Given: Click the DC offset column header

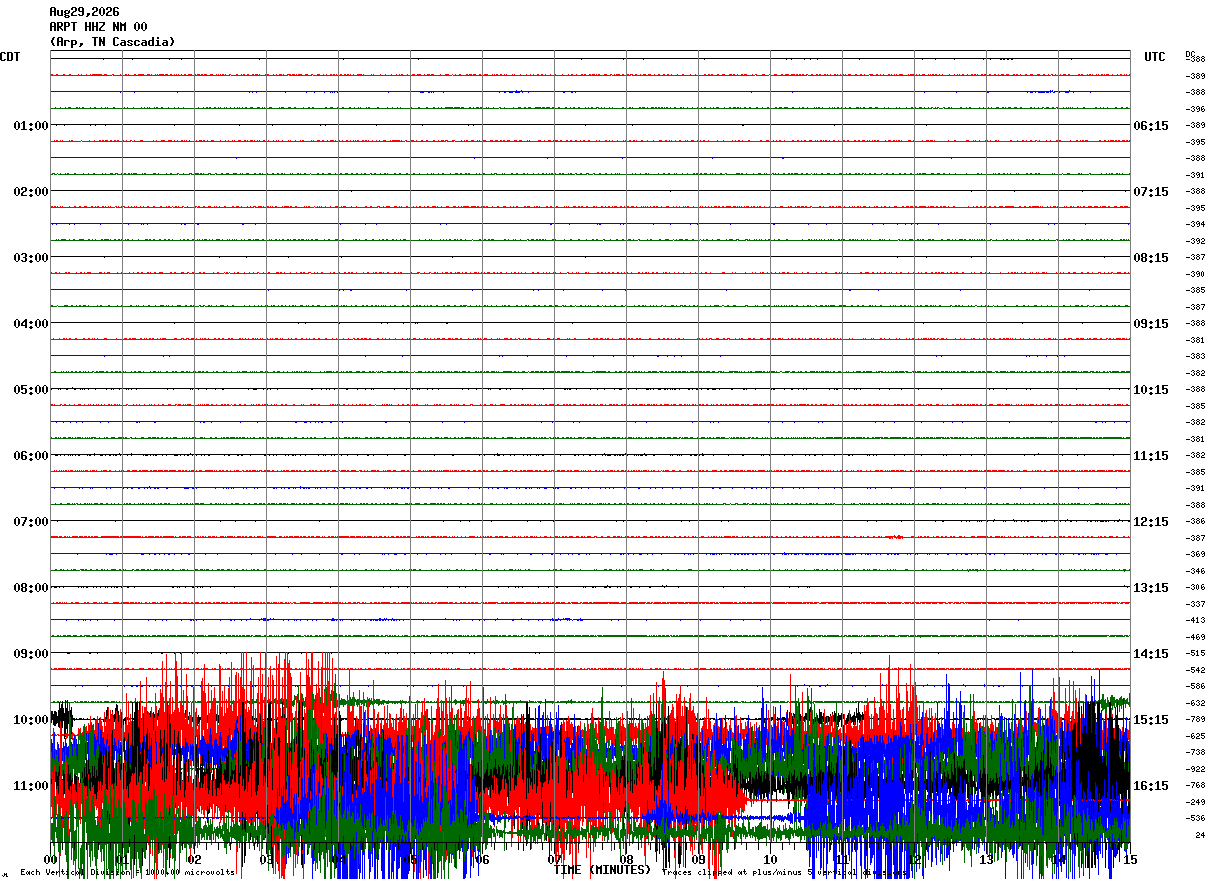Looking at the screenshot, I should (x=1190, y=54).
